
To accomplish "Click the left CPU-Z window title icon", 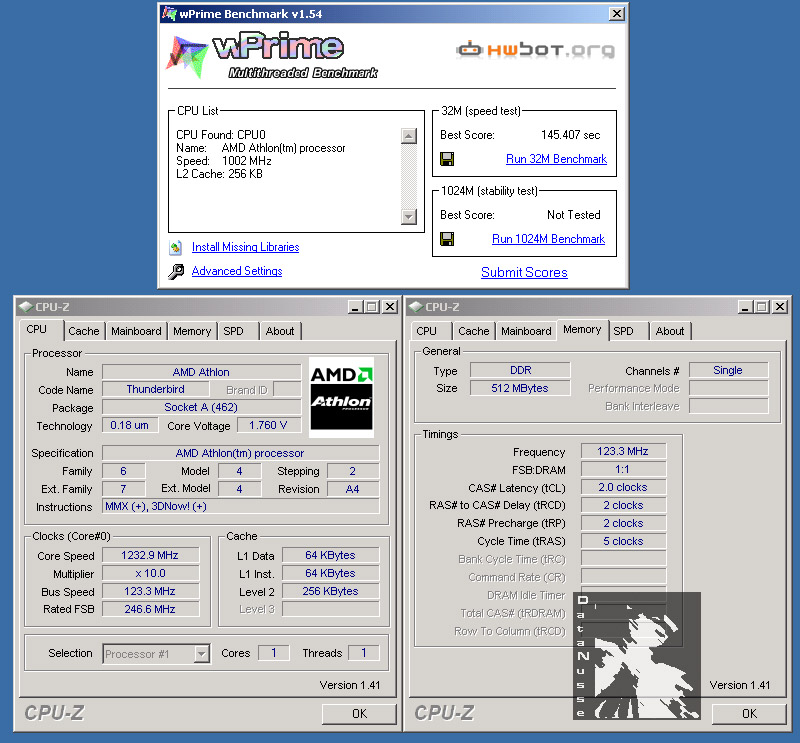I will pyautogui.click(x=26, y=307).
